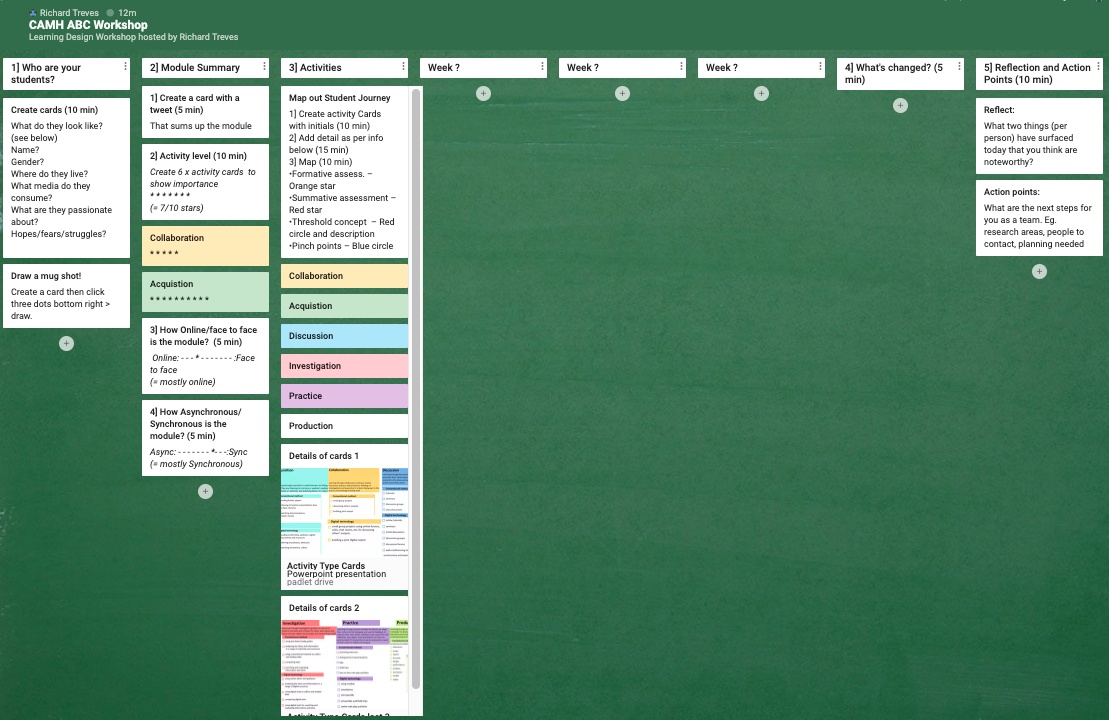Open the 'Draw a mug shot!' post
This screenshot has height=720, width=1109.
(66, 296)
